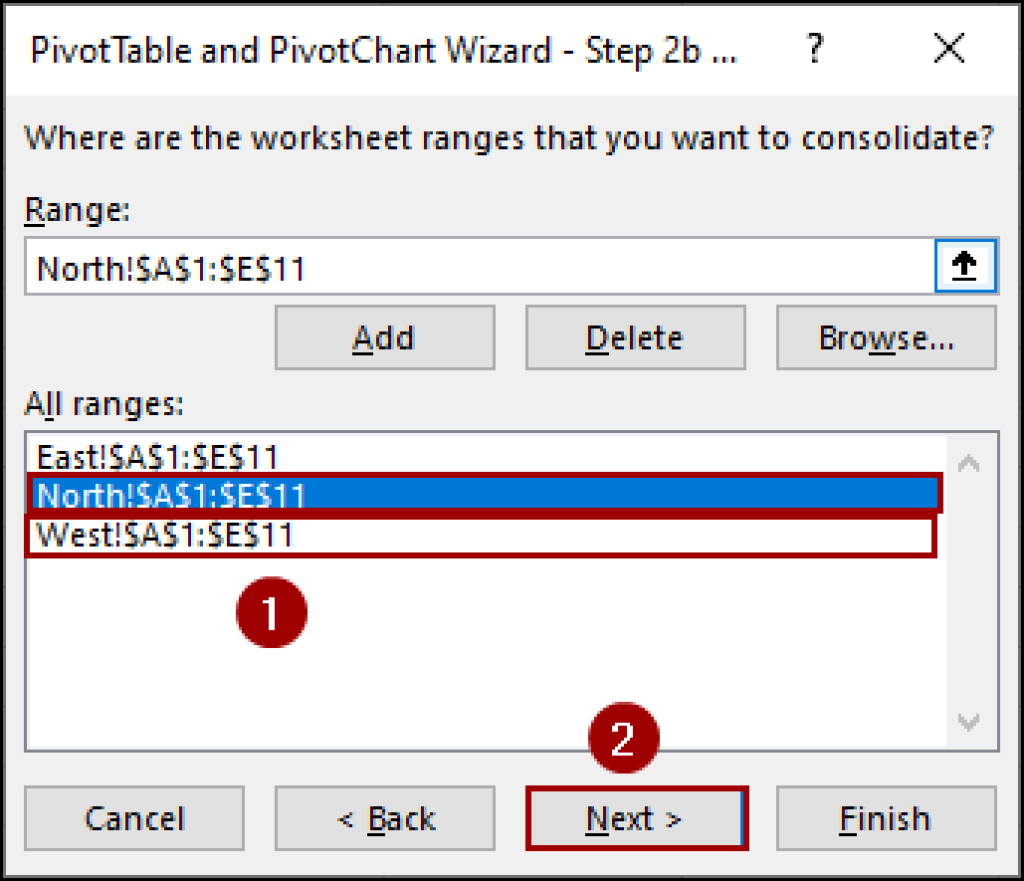This screenshot has height=881, width=1024.
Task: Go back with the Back button
Action: [385, 817]
